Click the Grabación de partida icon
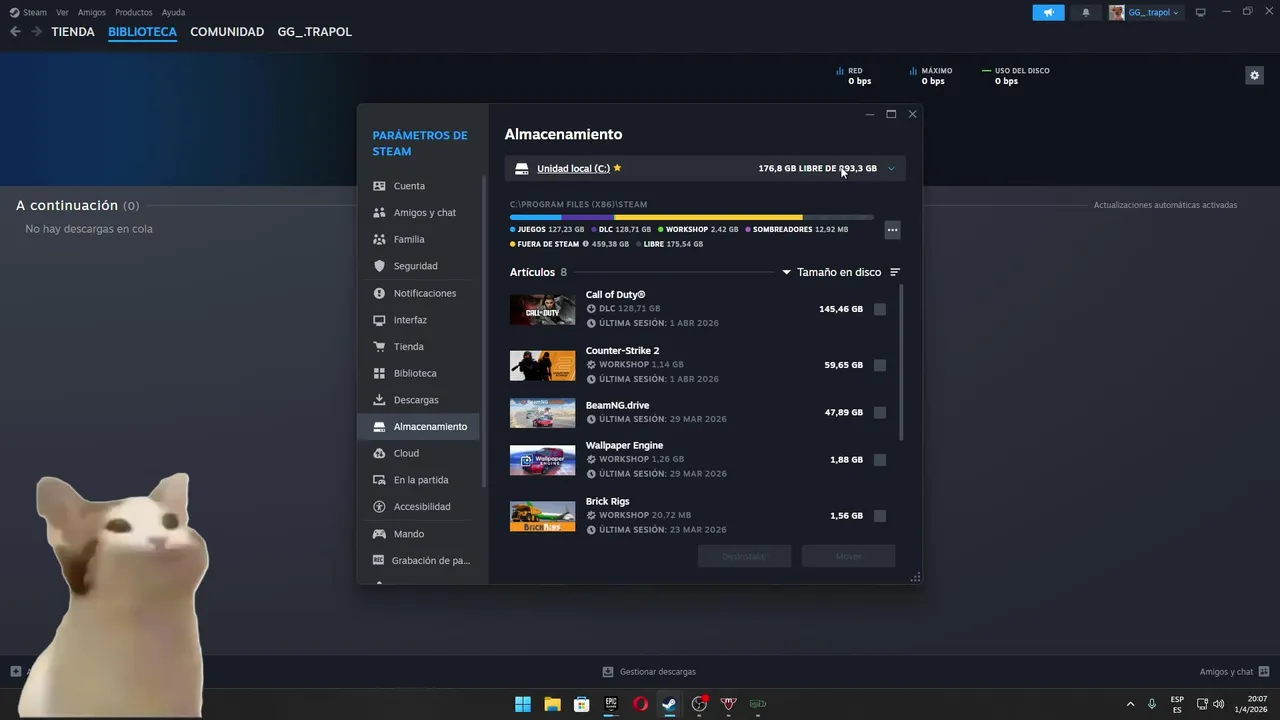The width and height of the screenshot is (1280, 720). [x=379, y=560]
